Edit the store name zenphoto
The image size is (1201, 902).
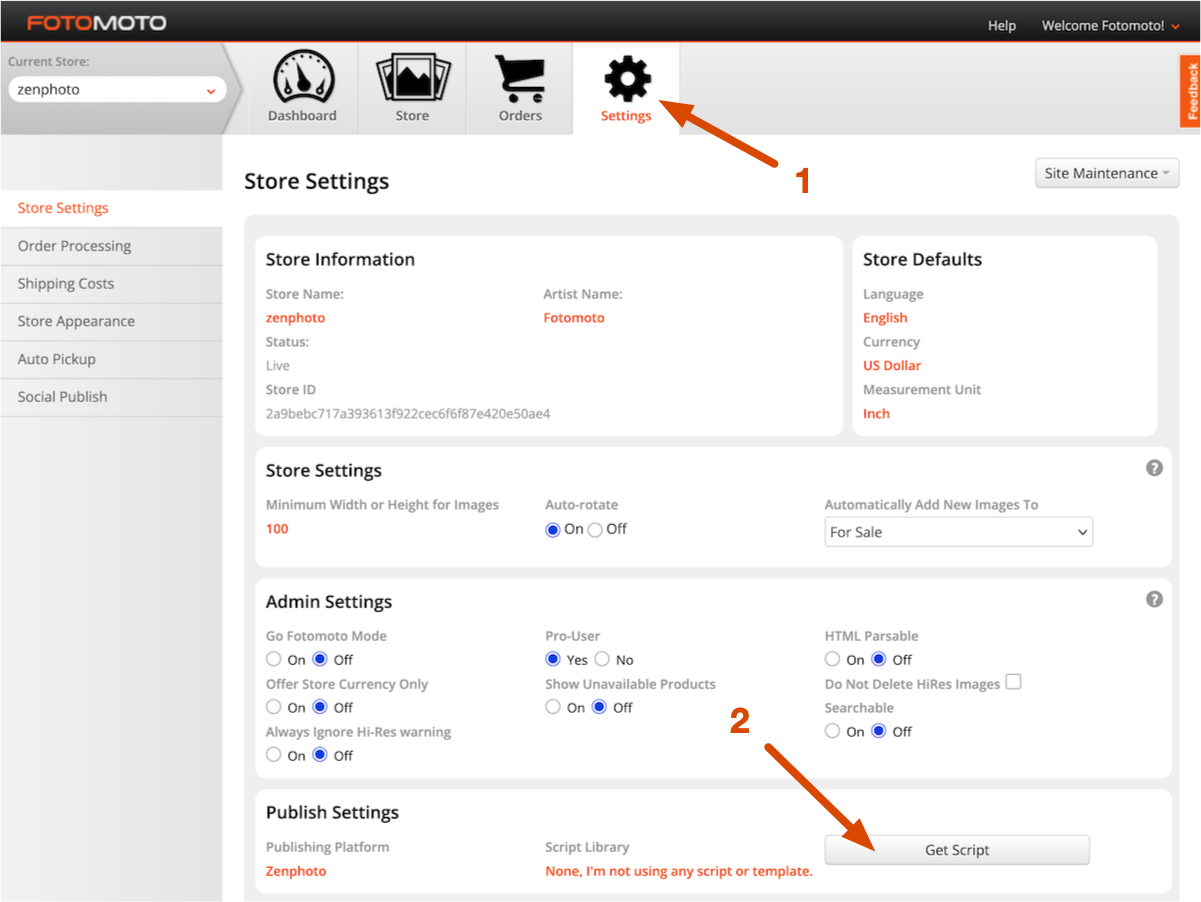295,318
